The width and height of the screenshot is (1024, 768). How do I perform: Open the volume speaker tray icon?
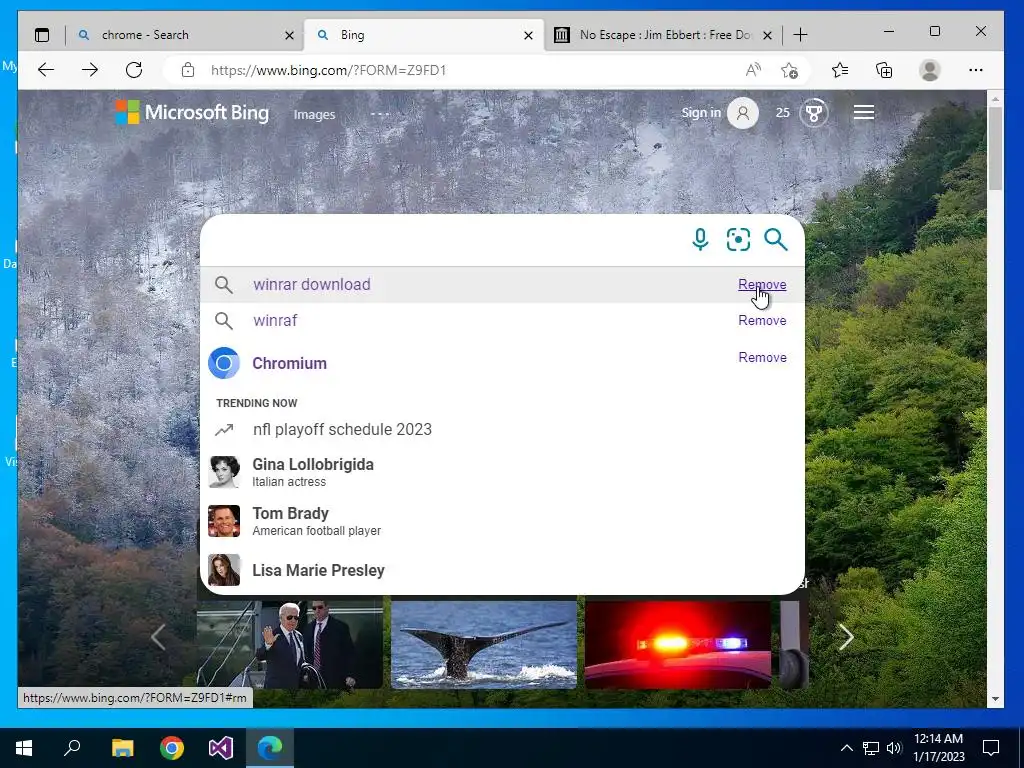pyautogui.click(x=894, y=748)
